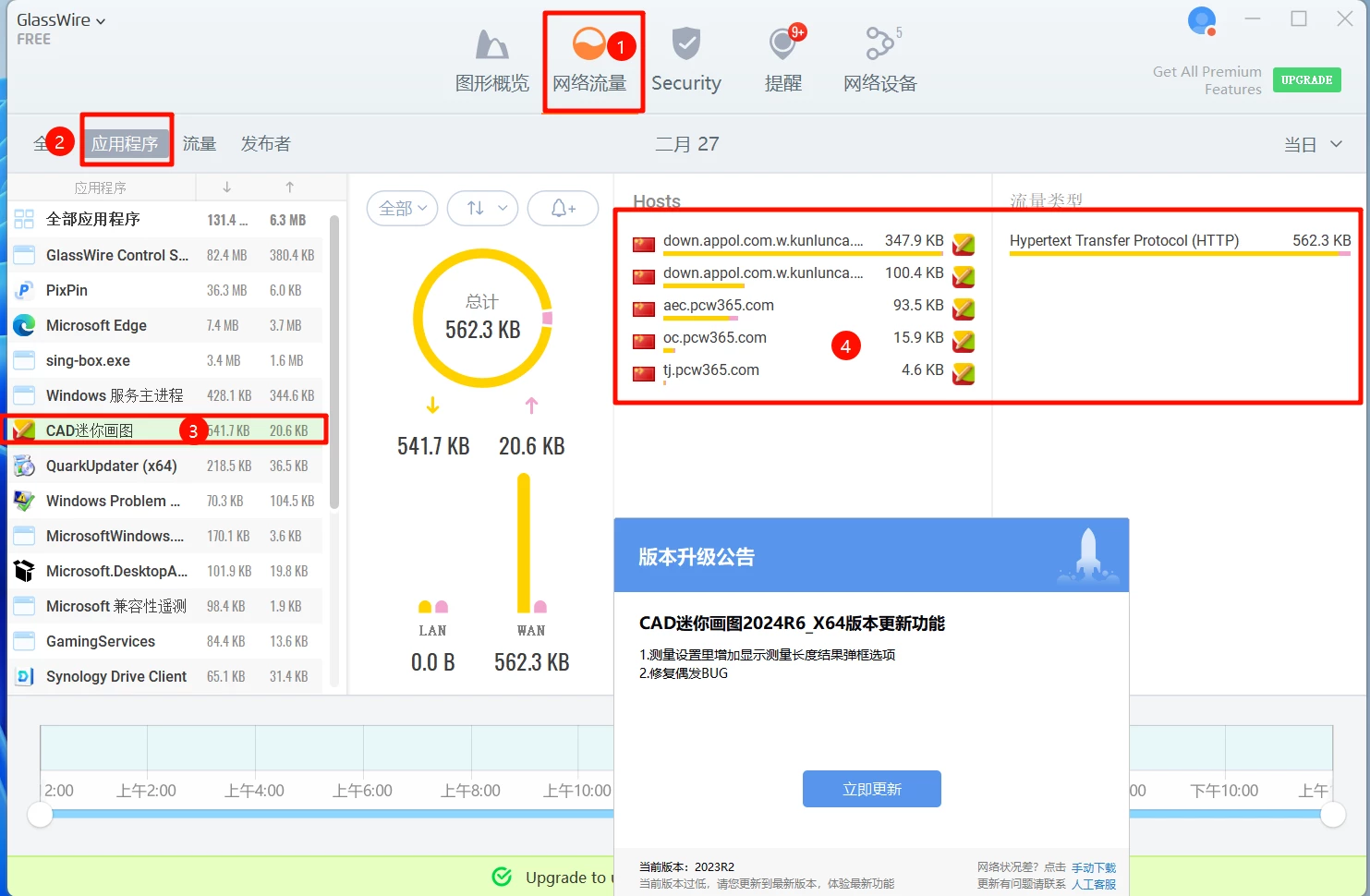
Task: Click the QuarkUpdater (x64) app icon
Action: point(24,466)
